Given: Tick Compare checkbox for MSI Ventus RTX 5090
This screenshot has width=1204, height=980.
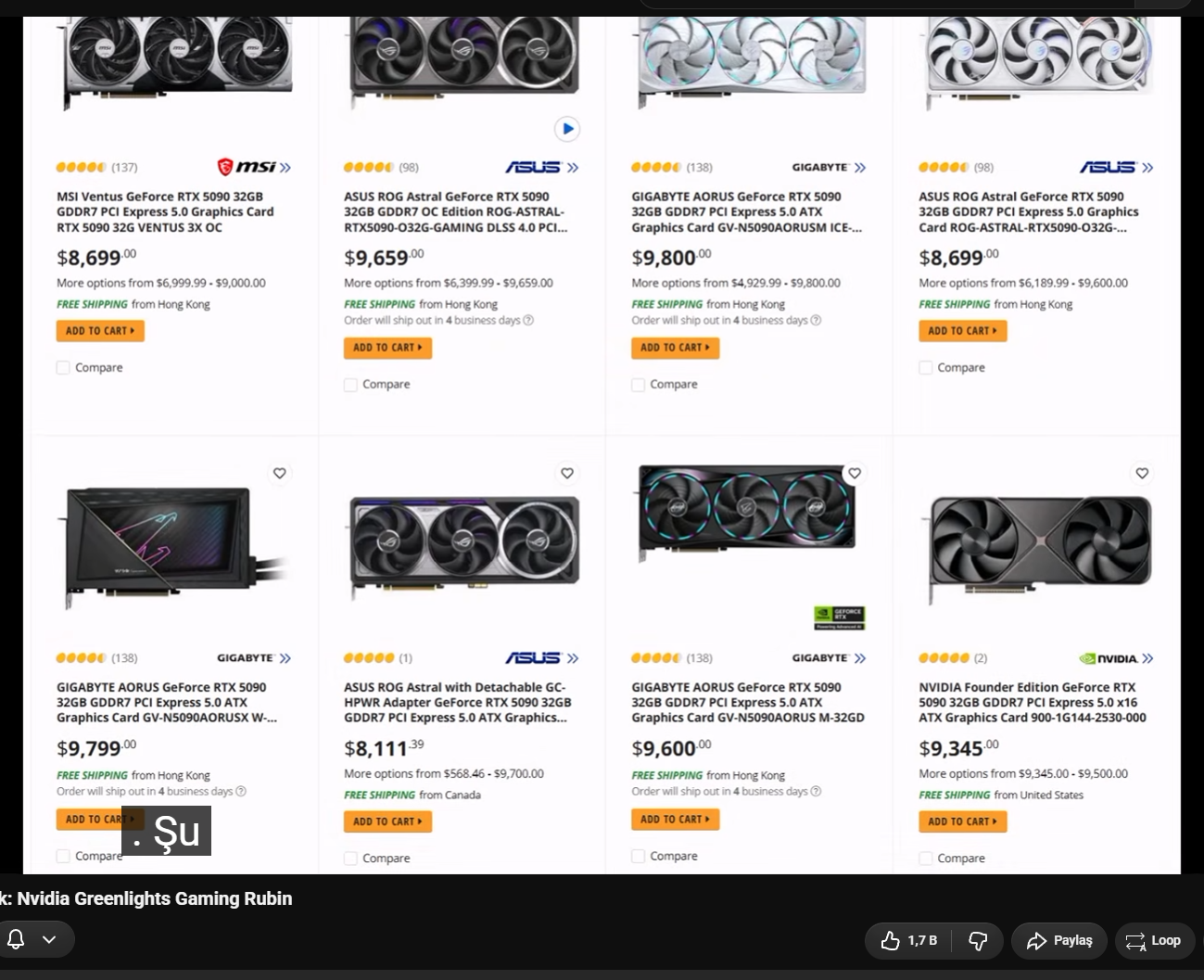Looking at the screenshot, I should click(x=63, y=368).
